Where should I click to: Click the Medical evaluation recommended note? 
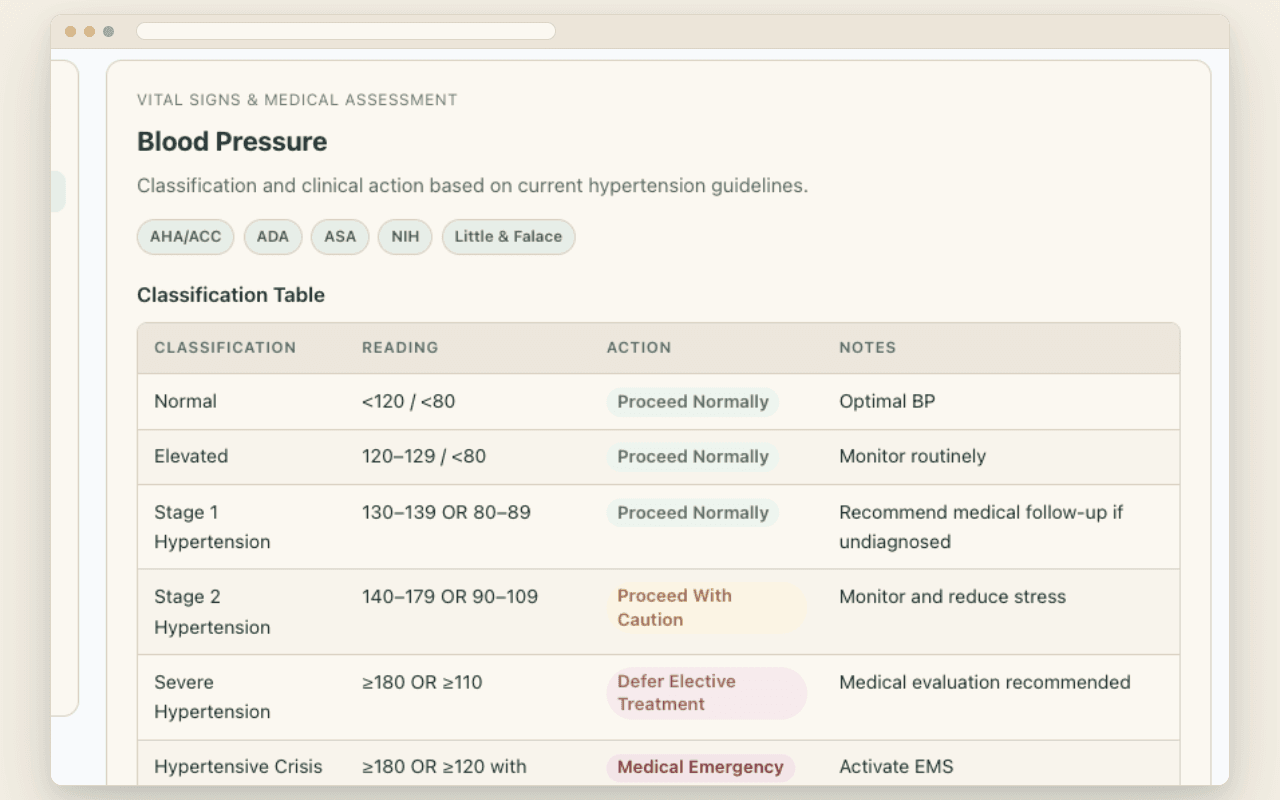point(985,682)
